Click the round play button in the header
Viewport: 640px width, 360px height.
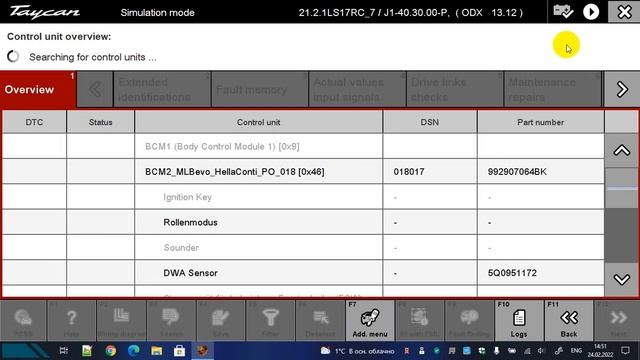click(591, 12)
